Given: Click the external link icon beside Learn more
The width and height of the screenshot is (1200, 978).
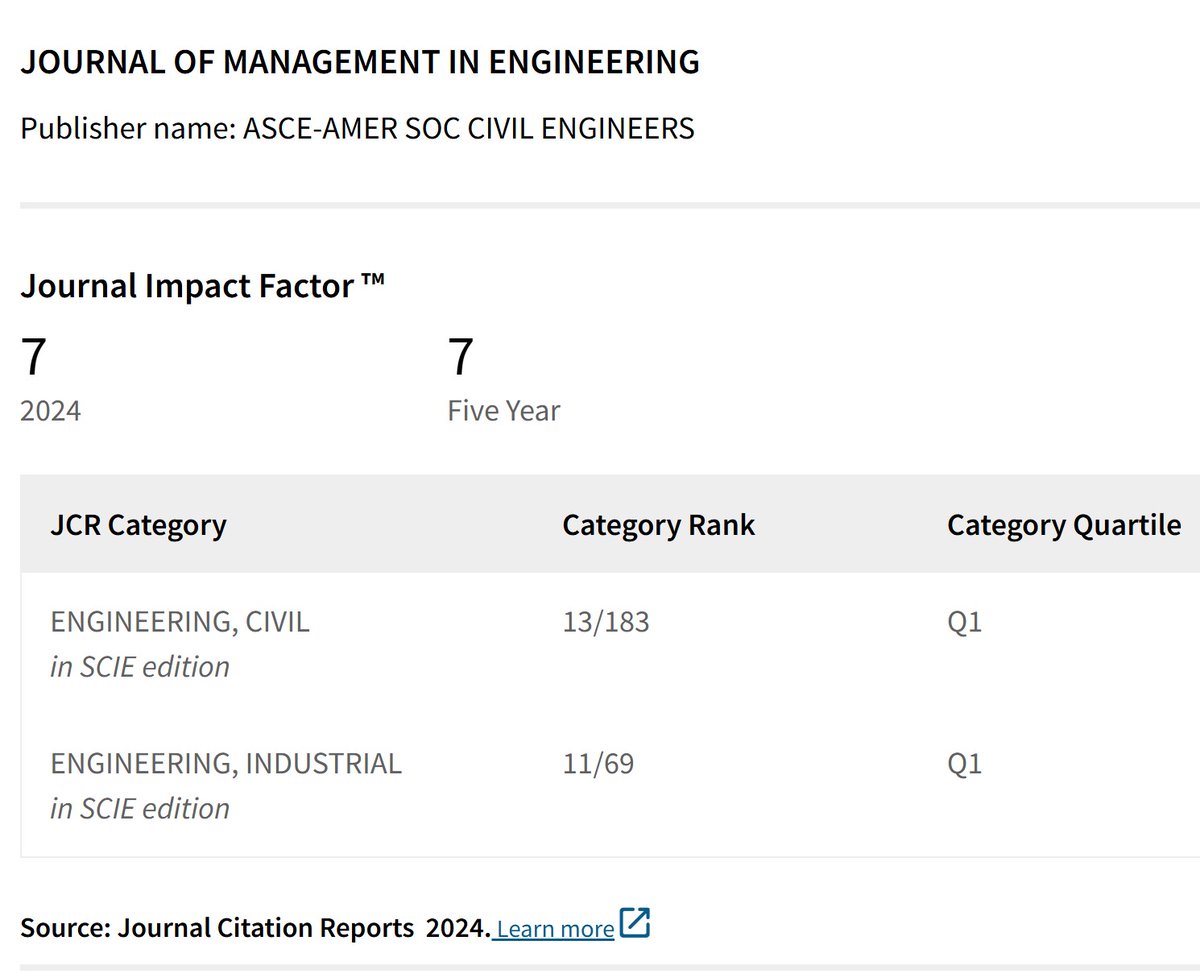Looking at the screenshot, I should tap(635, 923).
